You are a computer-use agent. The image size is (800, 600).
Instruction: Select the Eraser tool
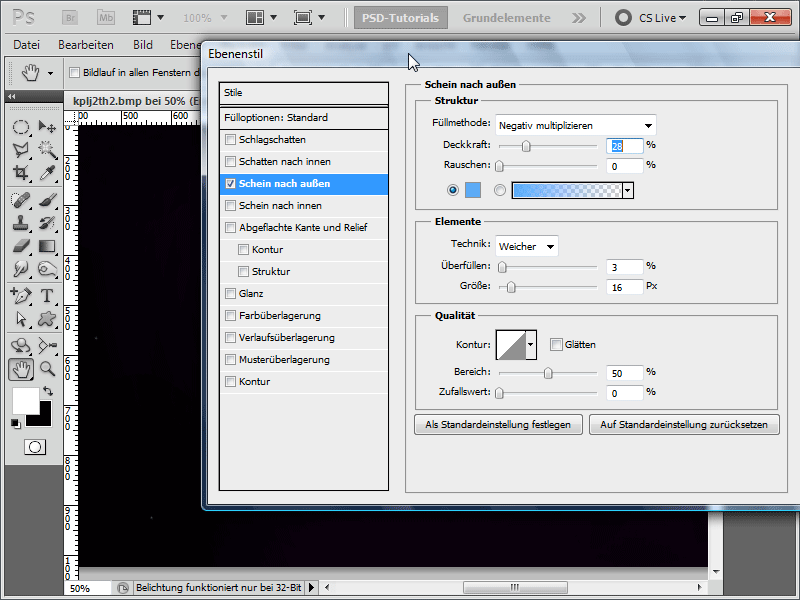tap(20, 246)
